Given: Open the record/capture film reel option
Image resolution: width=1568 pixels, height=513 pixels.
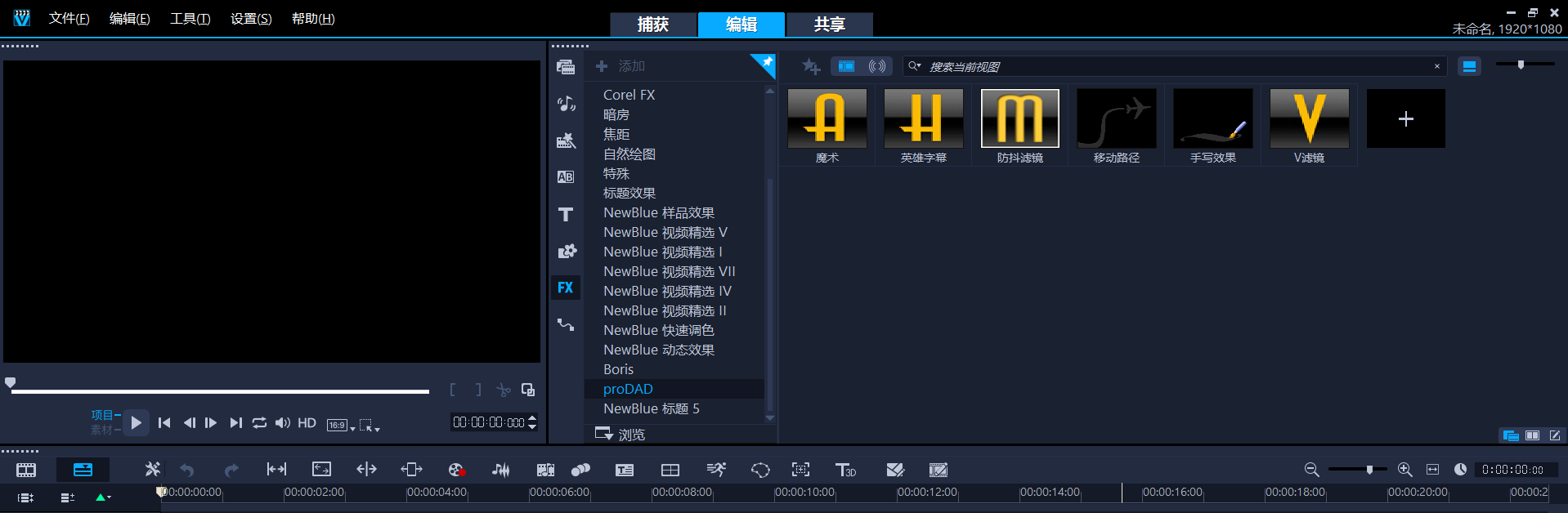Looking at the screenshot, I should (455, 470).
